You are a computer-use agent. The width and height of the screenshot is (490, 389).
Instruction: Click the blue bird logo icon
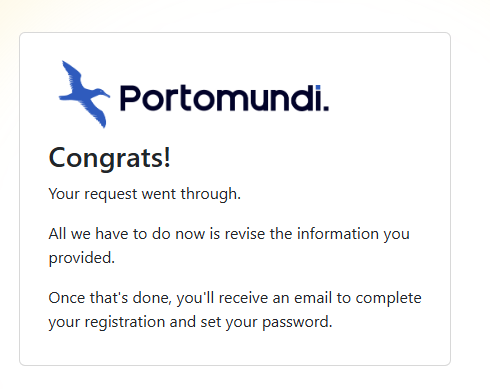click(84, 94)
